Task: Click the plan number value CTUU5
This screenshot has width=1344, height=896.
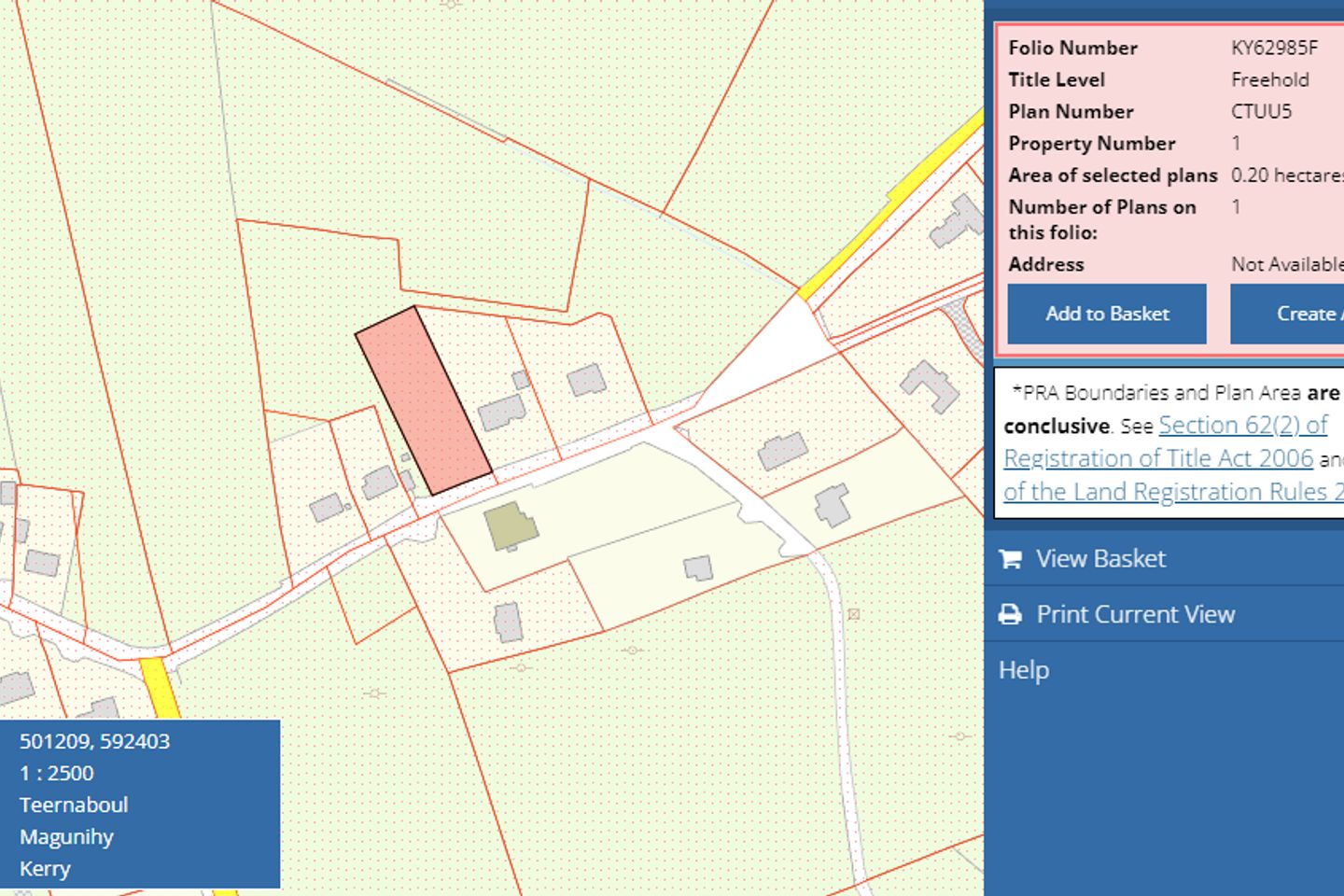Action: (1261, 111)
